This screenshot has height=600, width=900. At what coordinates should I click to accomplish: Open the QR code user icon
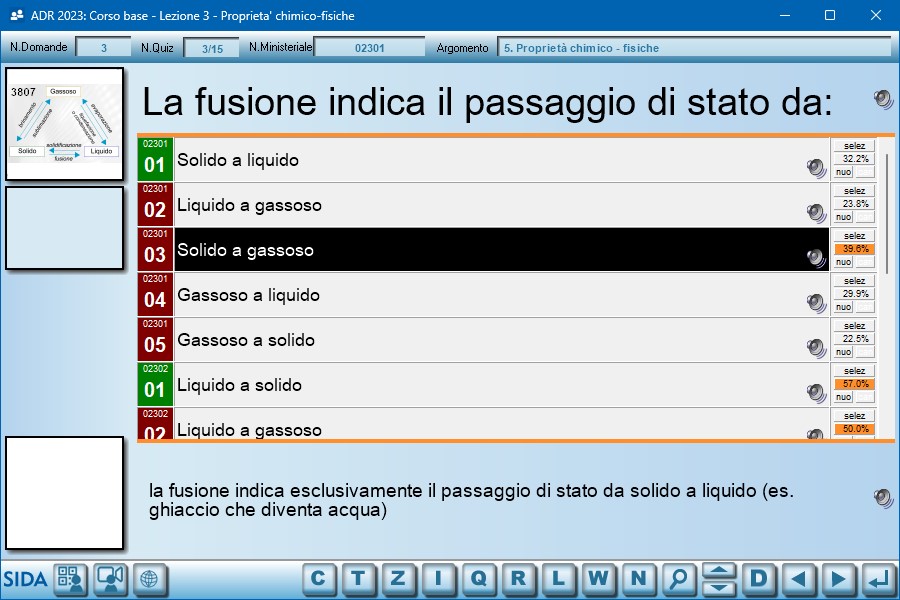pyautogui.click(x=70, y=579)
